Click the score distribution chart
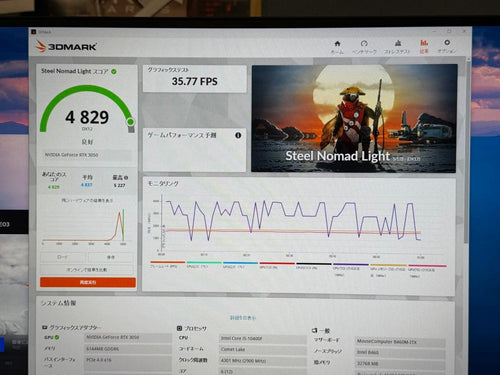 coord(84,227)
